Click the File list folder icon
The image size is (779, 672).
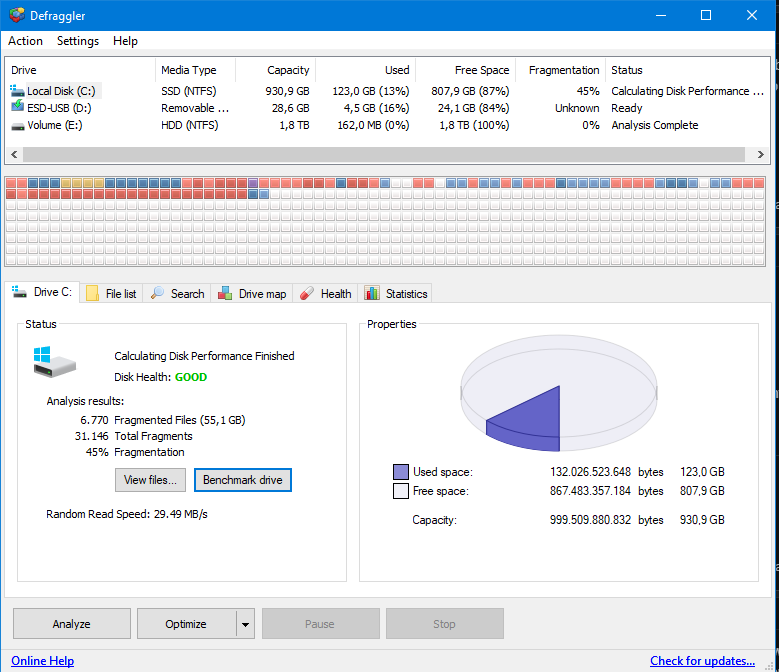click(92, 293)
